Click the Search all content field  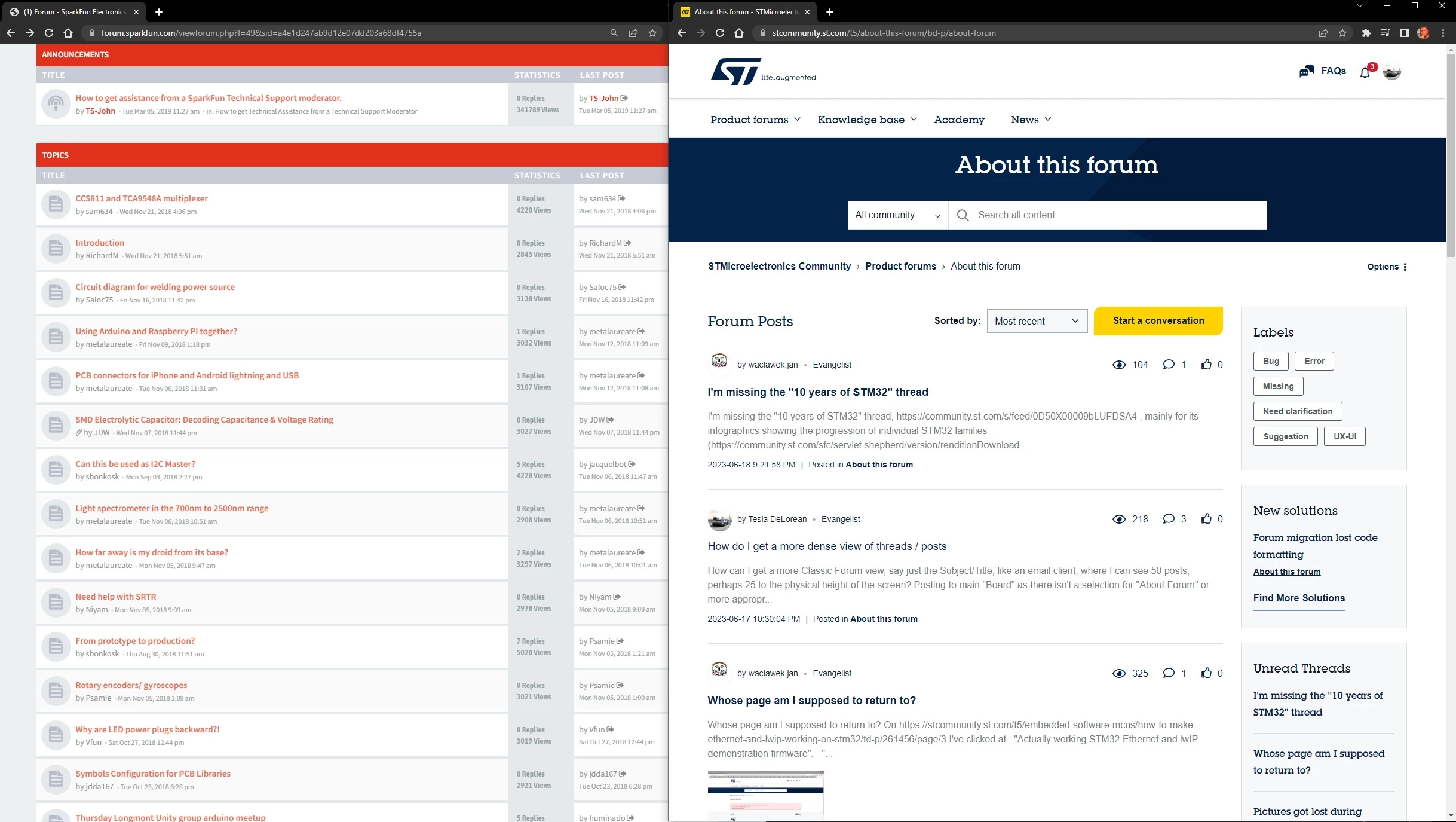[1107, 215]
